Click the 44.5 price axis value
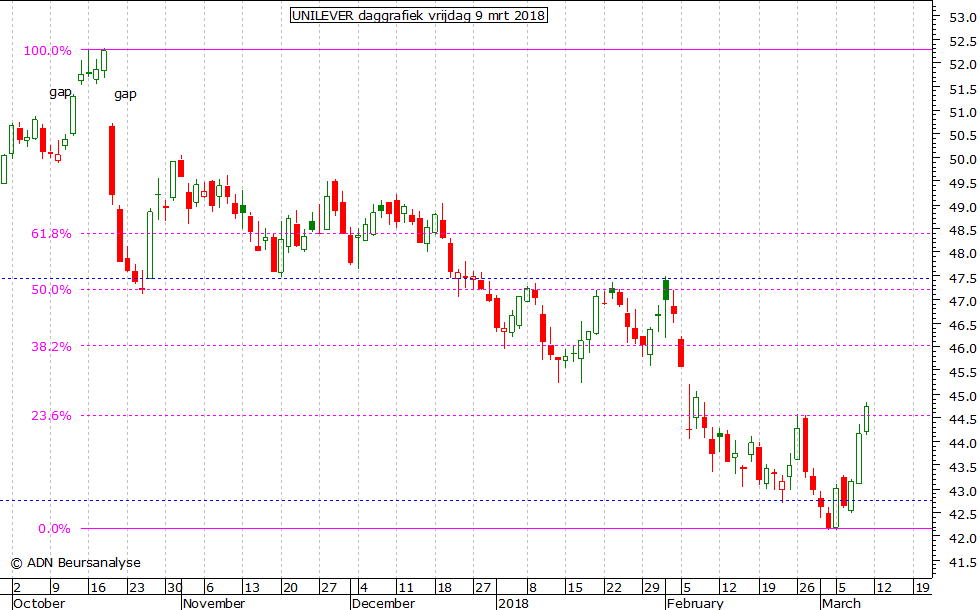Viewport: 980px width, 610px height. 962,419
